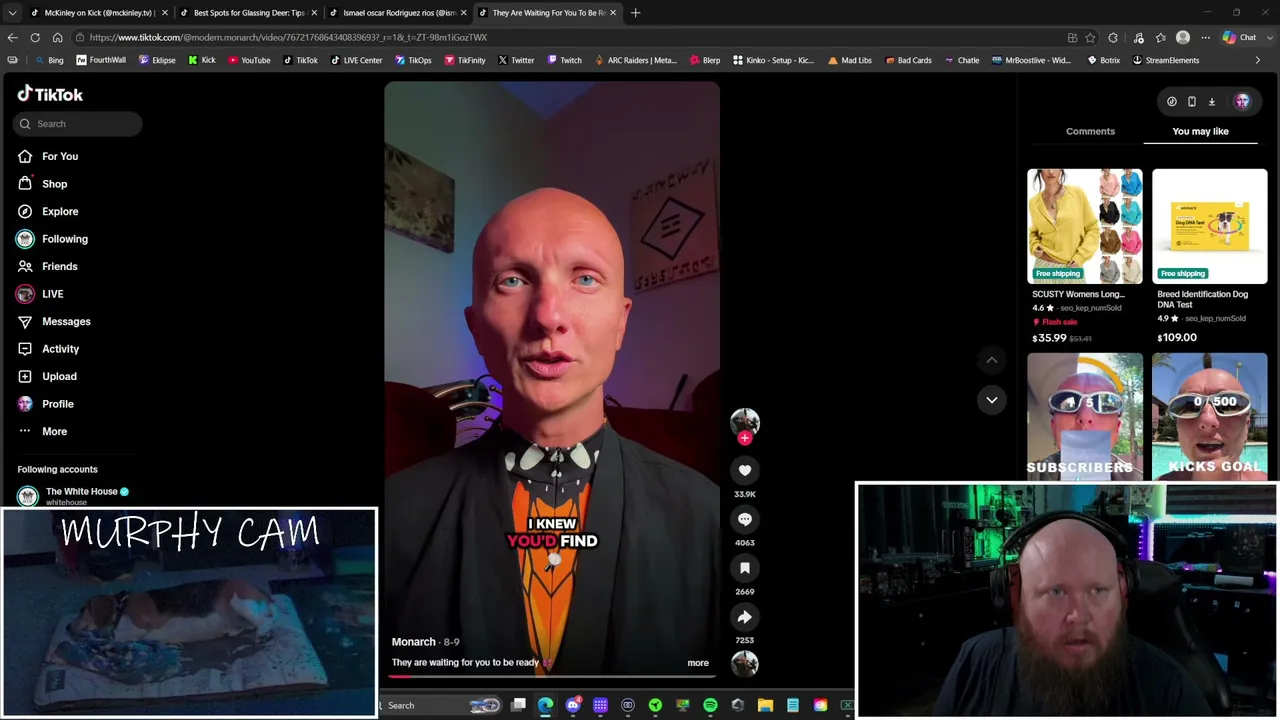This screenshot has height=720, width=1280.
Task: Open the Breed Identification Dog DNA Test thumbnail
Action: coord(1209,226)
